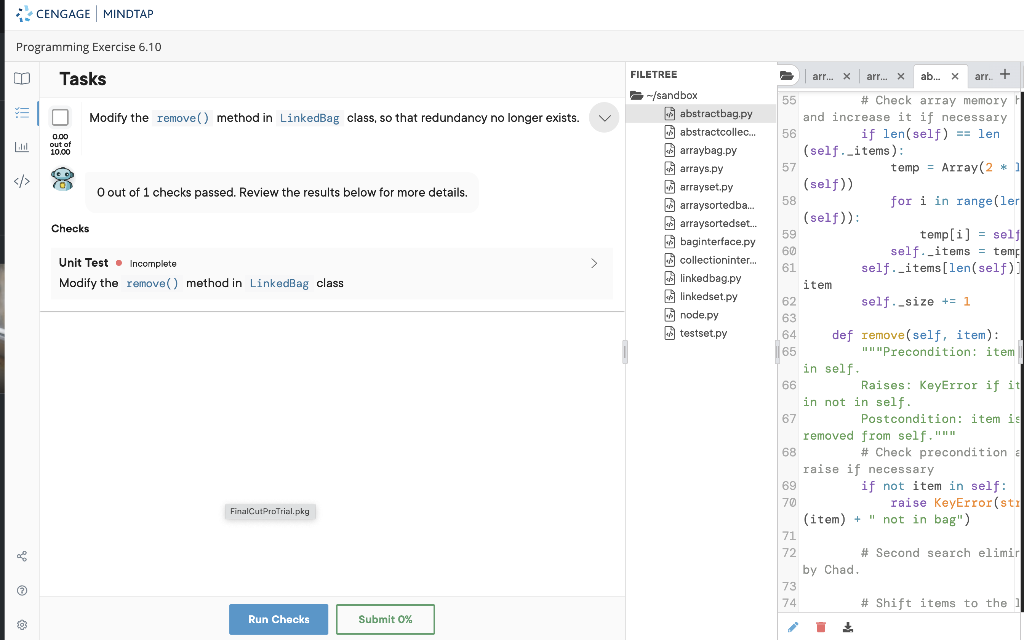
Task: Open the help question-mark icon
Action: coord(21,590)
